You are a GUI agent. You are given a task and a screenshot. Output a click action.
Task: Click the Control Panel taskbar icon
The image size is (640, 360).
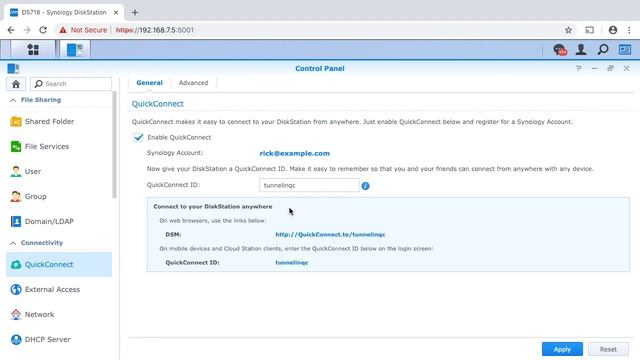(75, 50)
